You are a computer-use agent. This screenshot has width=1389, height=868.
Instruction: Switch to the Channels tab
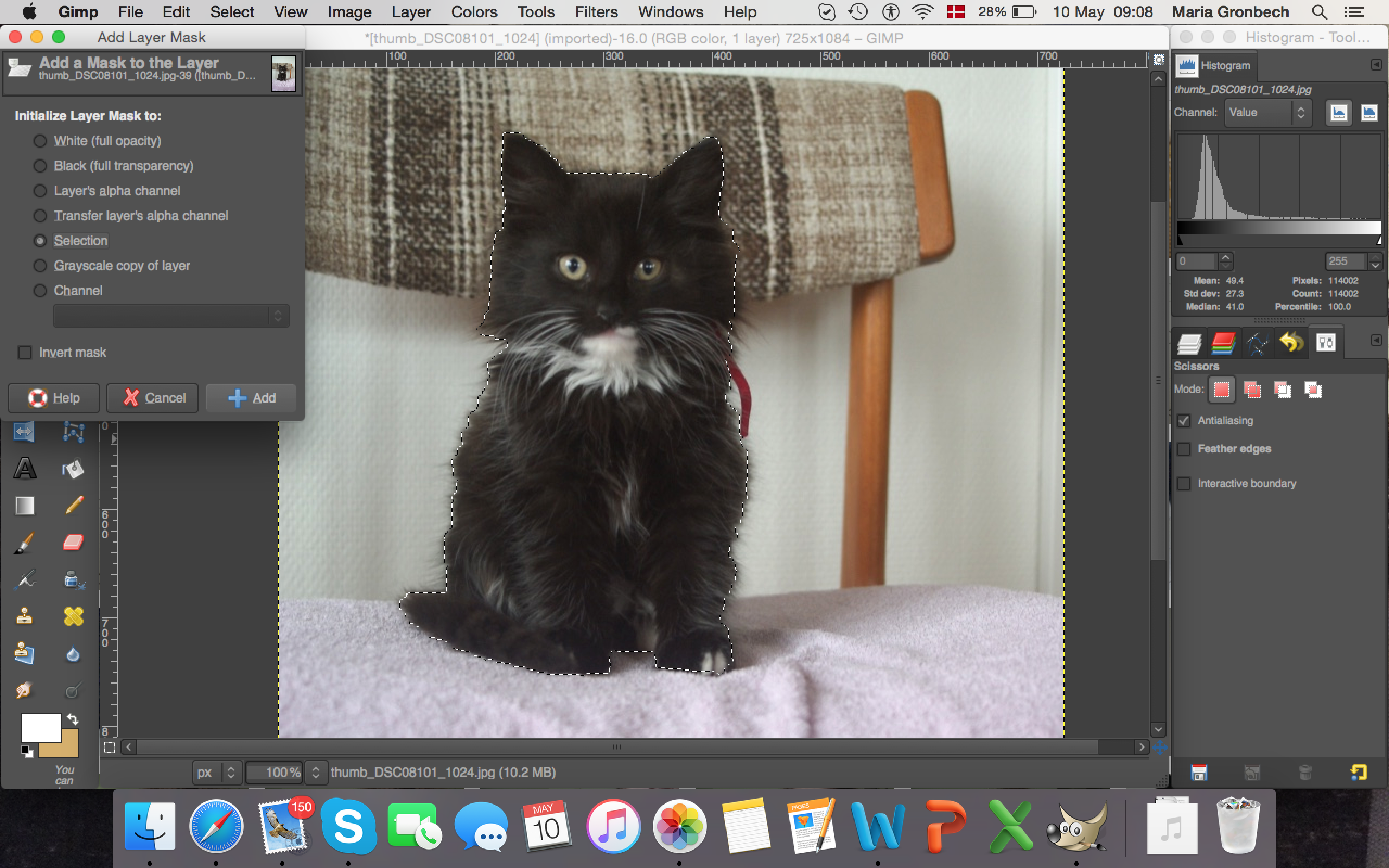click(1222, 343)
